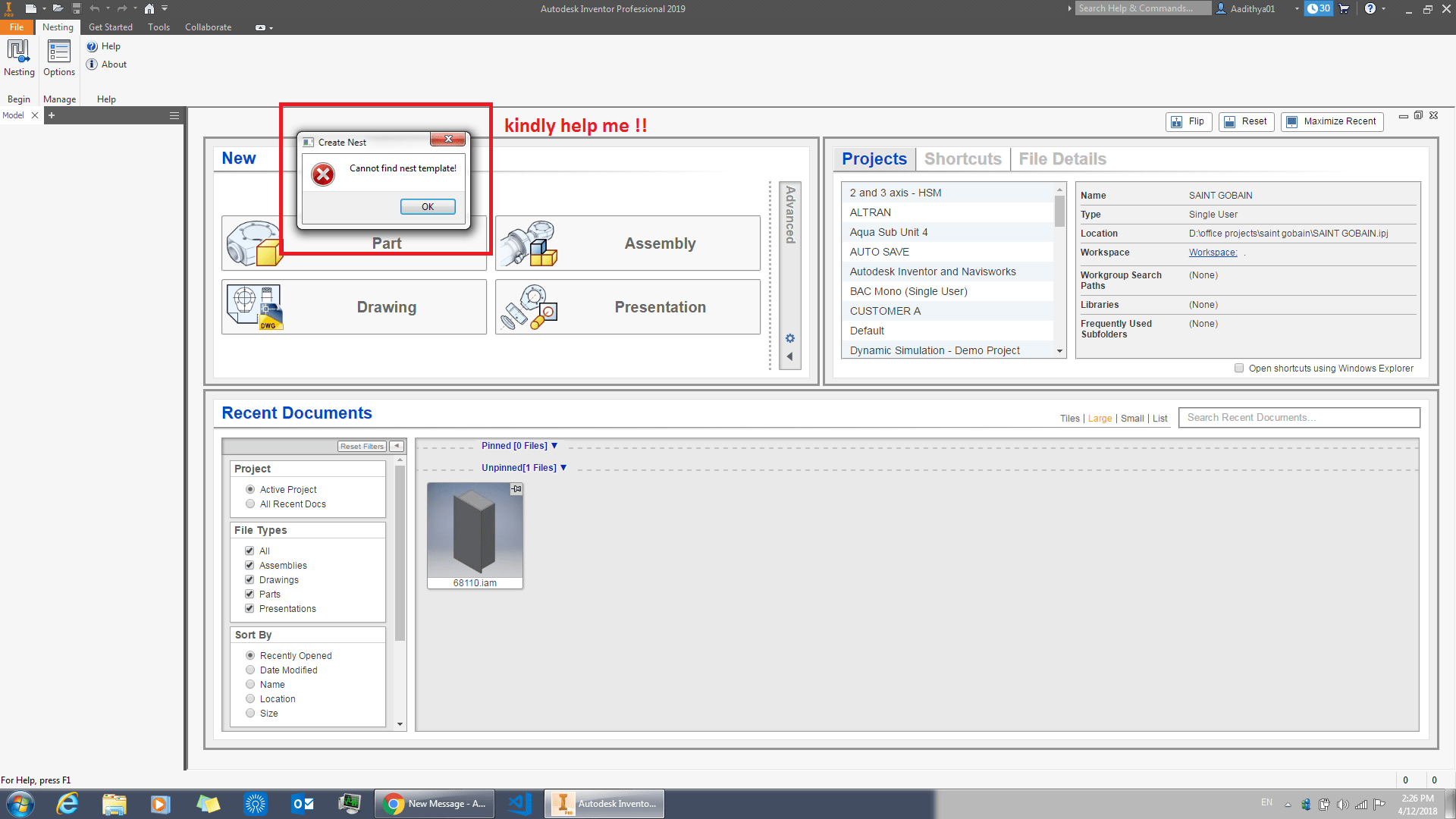
Task: Open the File menu tab
Action: coord(17,27)
